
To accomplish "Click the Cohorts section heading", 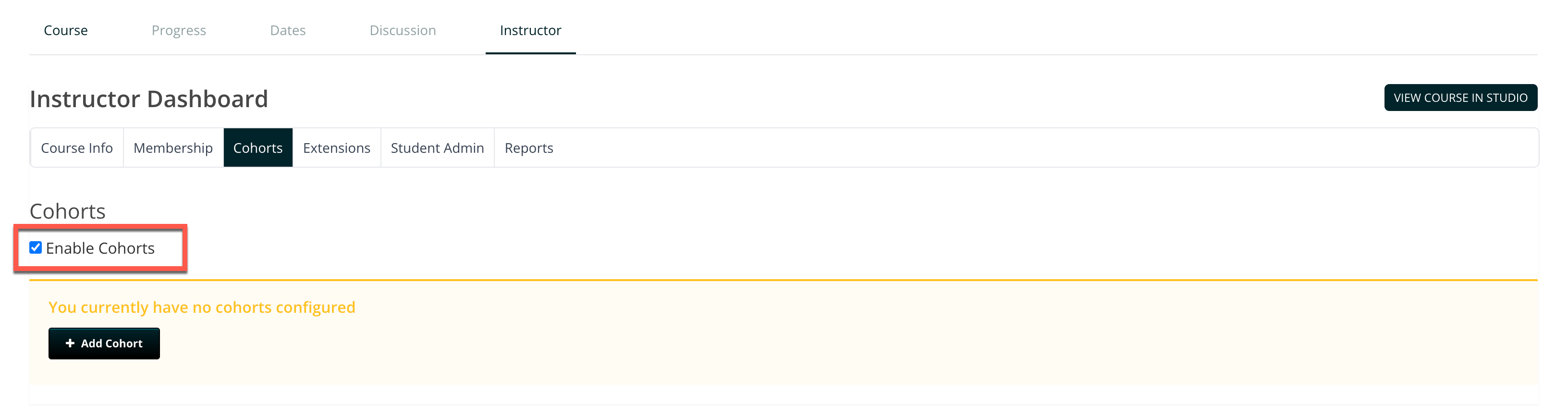I will (x=68, y=211).
